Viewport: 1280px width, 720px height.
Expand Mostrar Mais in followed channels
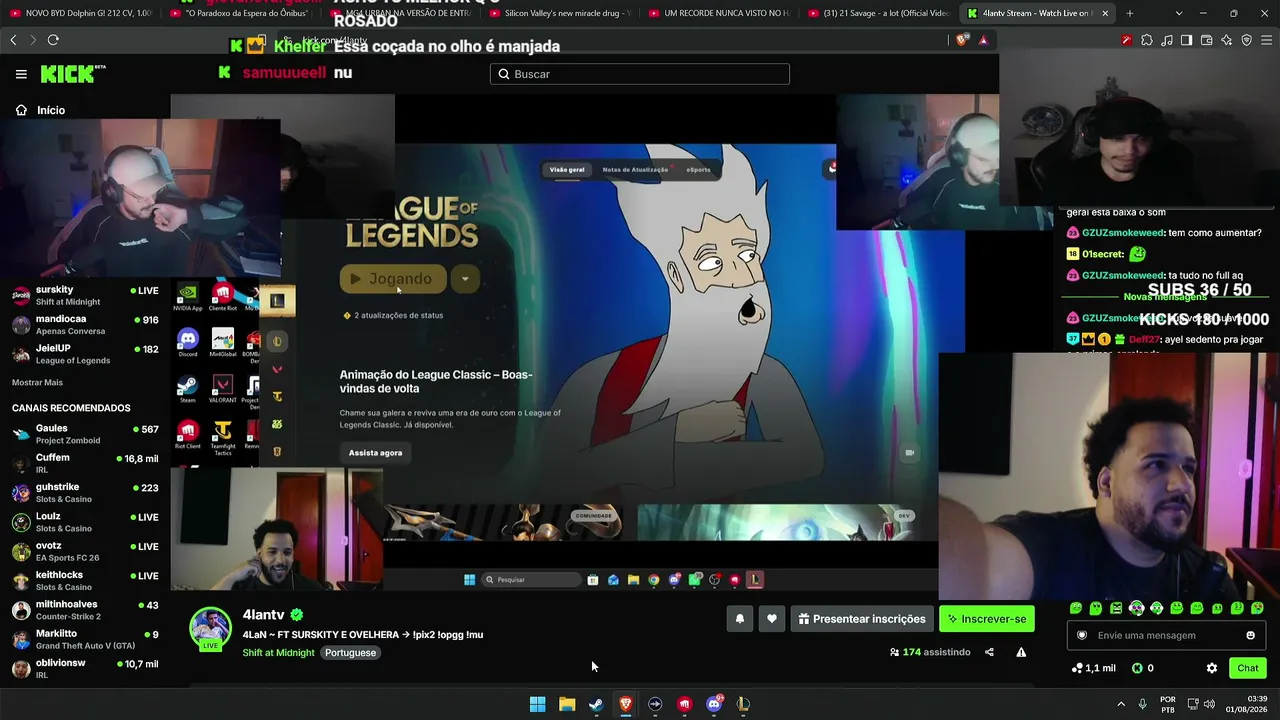coord(37,382)
